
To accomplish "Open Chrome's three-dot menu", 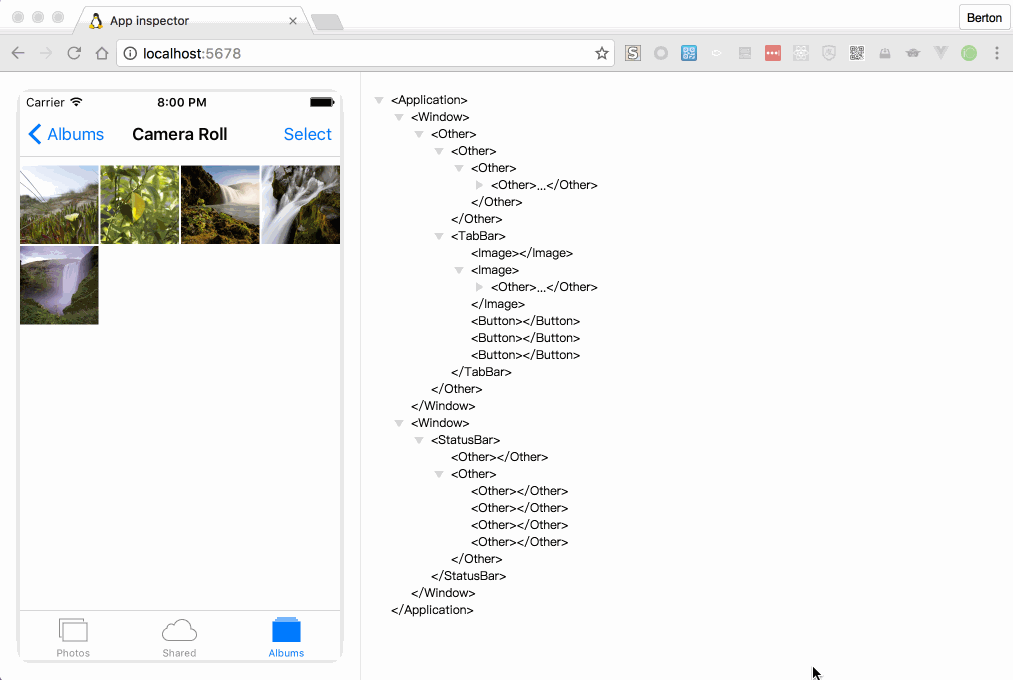I will click(x=997, y=53).
